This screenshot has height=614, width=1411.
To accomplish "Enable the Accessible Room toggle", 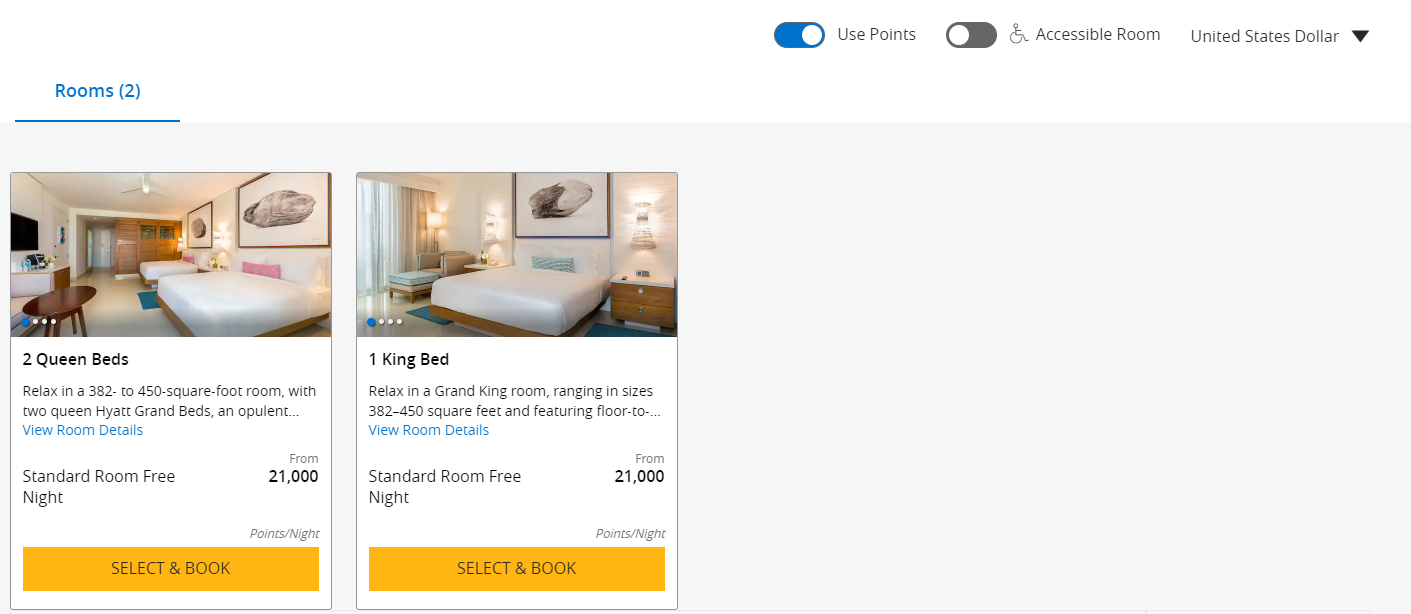I will (971, 35).
